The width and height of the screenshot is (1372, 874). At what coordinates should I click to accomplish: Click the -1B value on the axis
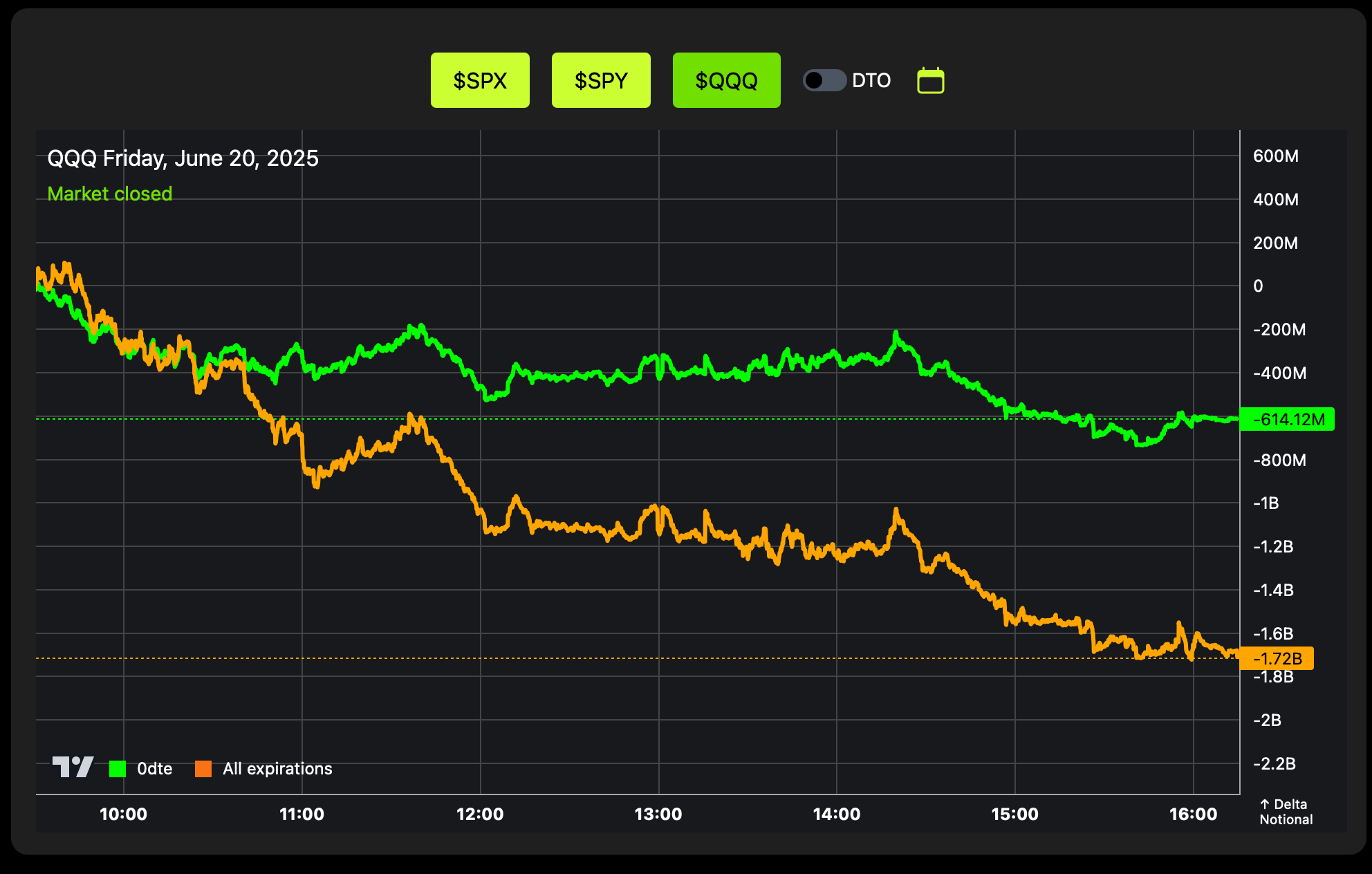coord(1266,503)
